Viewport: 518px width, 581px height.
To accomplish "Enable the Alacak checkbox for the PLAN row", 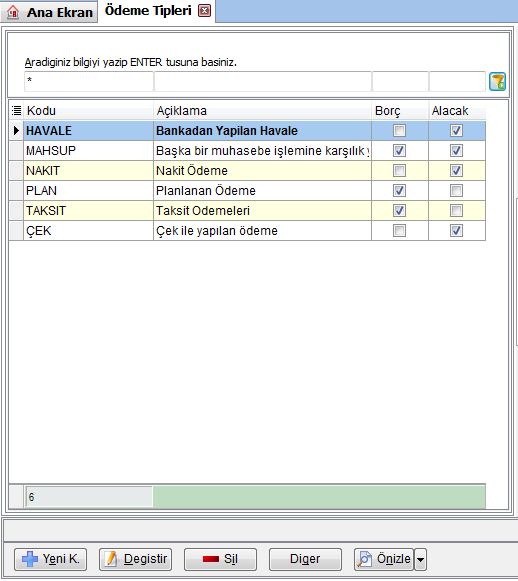I will coord(456,190).
